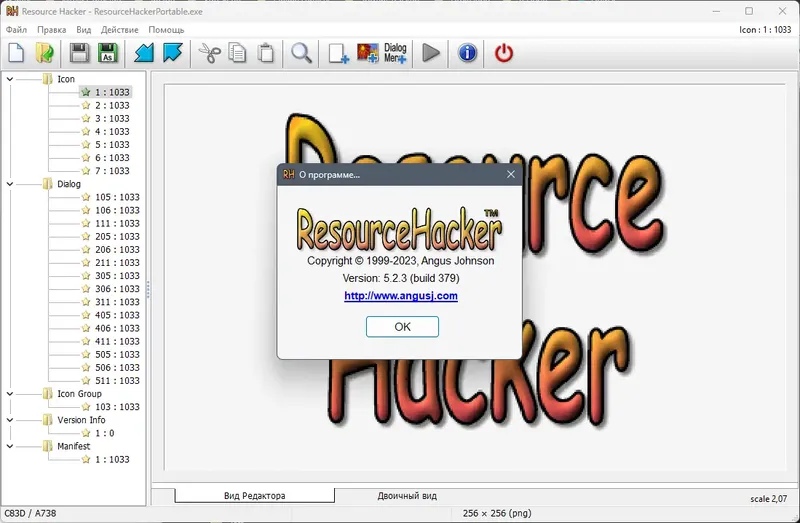Open the Файл menu

pos(16,30)
